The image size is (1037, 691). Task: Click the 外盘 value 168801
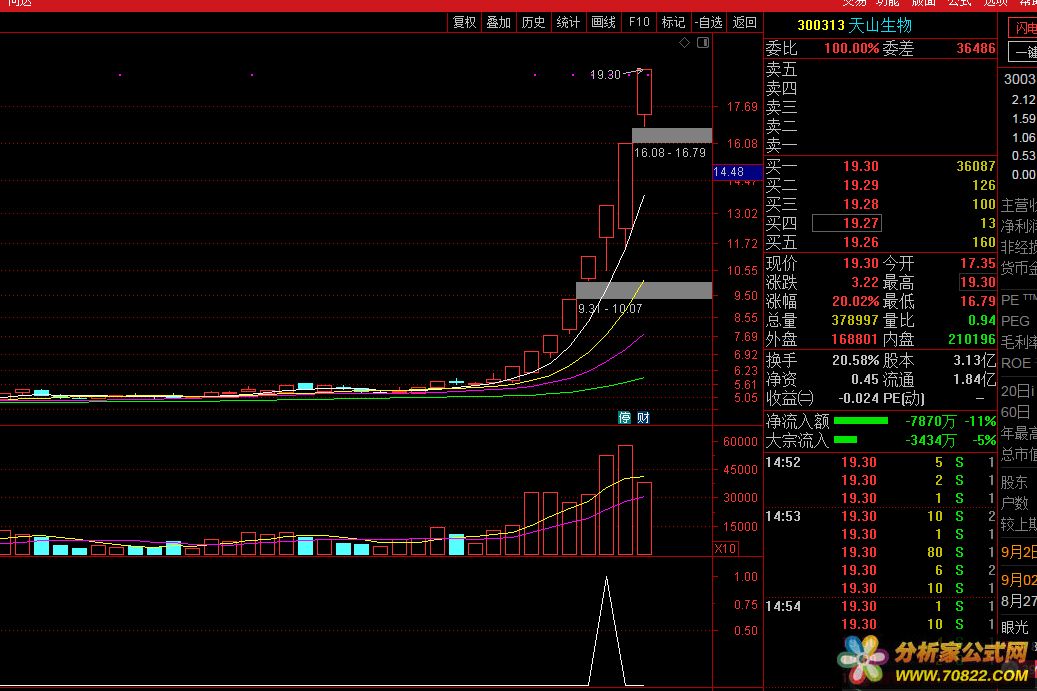click(854, 339)
